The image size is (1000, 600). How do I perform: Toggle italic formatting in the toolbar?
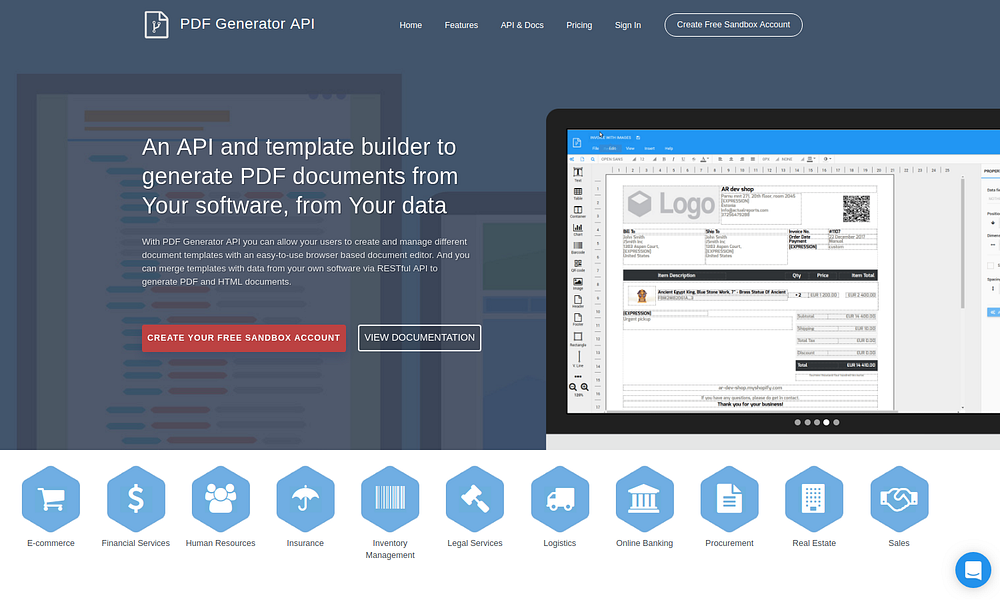673,158
